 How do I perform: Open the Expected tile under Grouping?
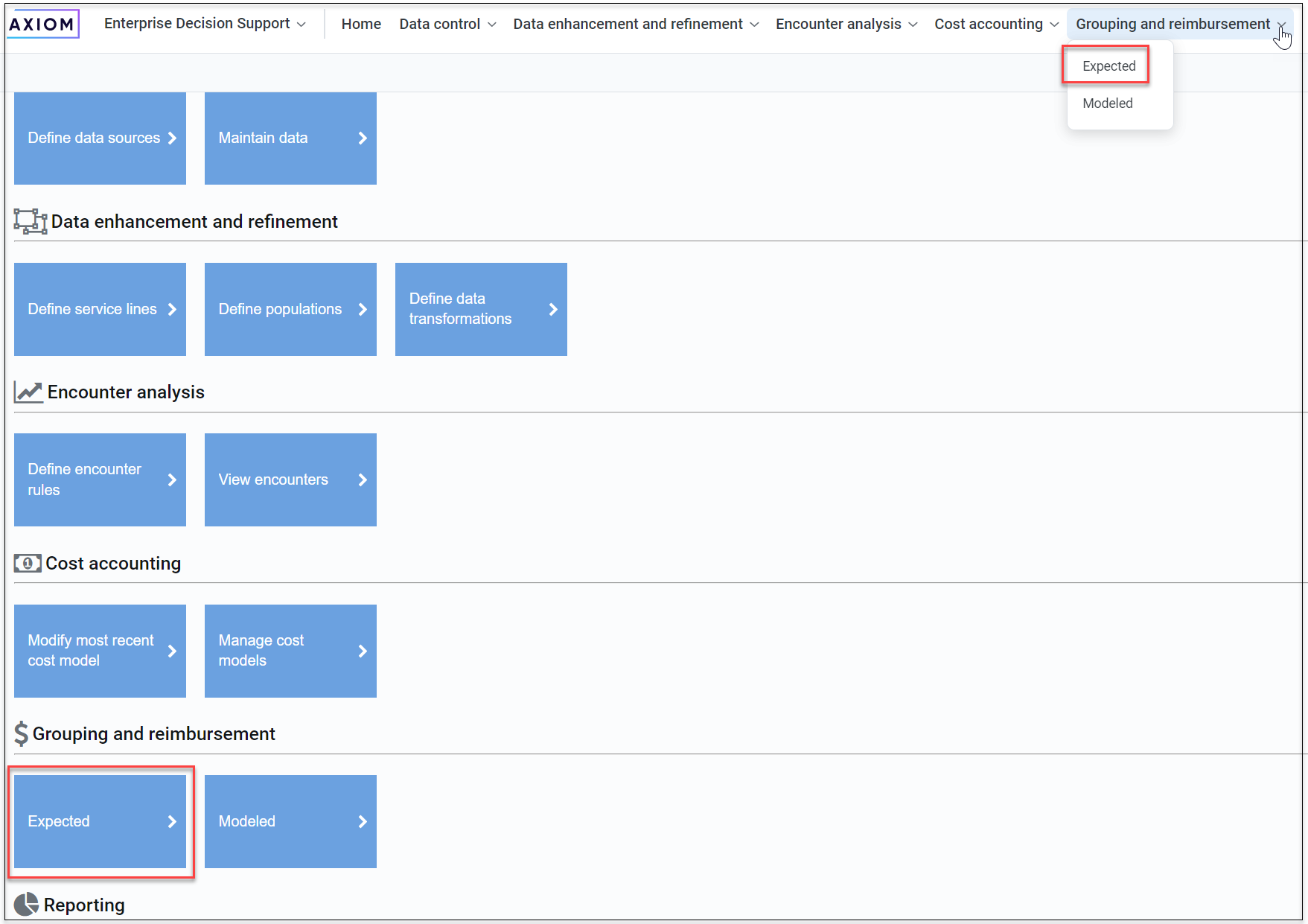(x=100, y=821)
